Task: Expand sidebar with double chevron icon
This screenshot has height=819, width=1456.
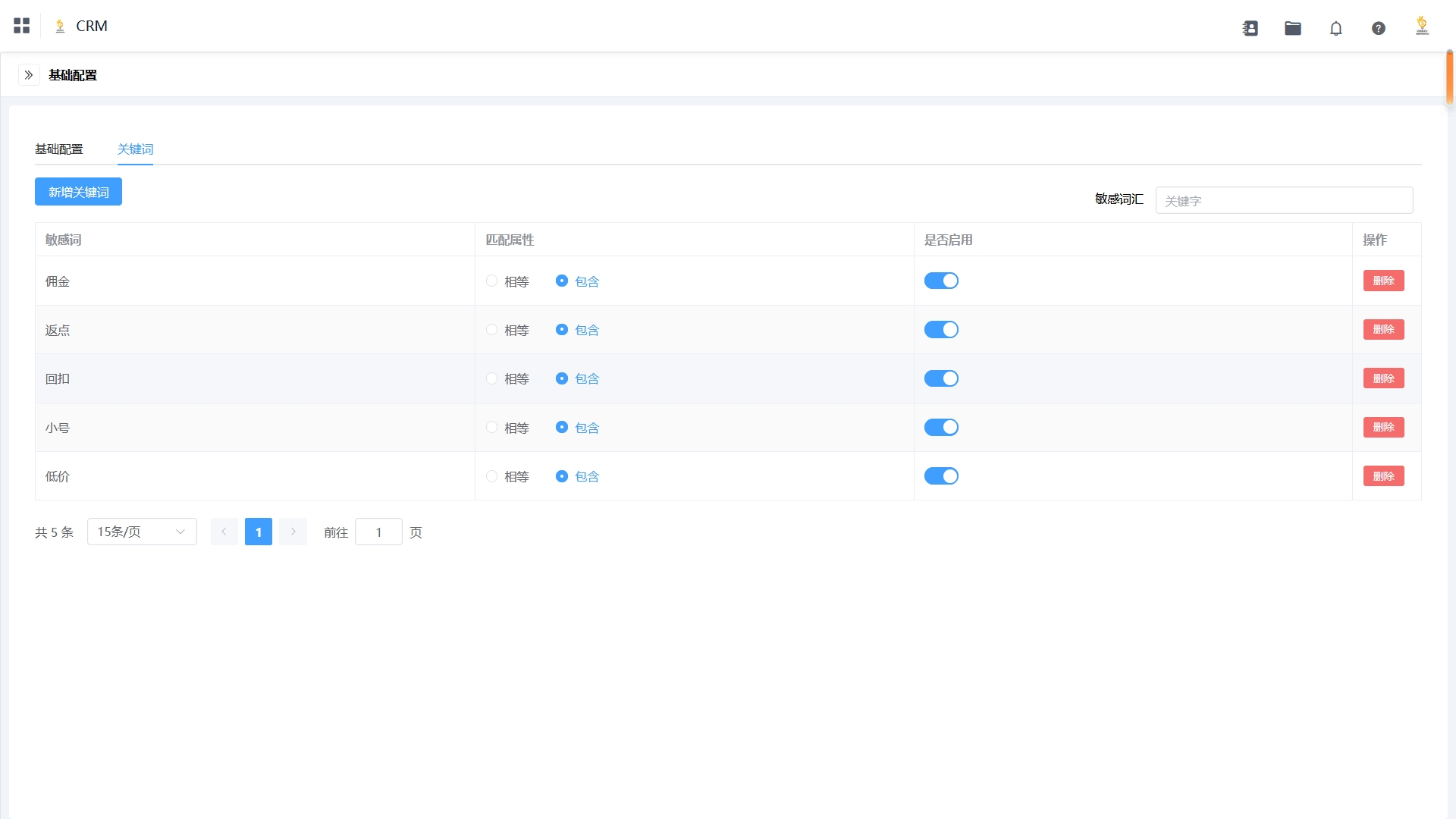Action: point(29,75)
